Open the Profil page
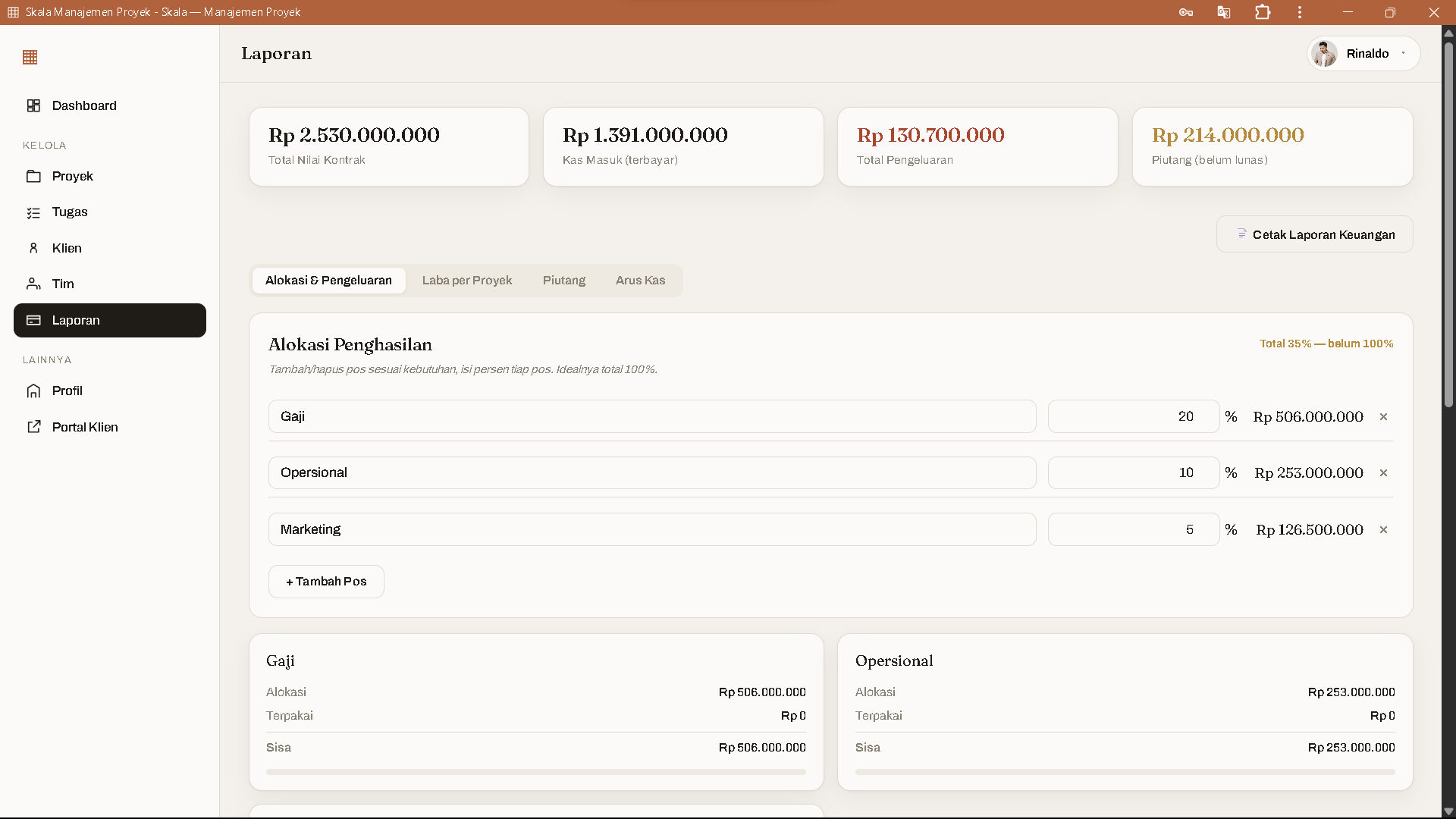 point(110,391)
